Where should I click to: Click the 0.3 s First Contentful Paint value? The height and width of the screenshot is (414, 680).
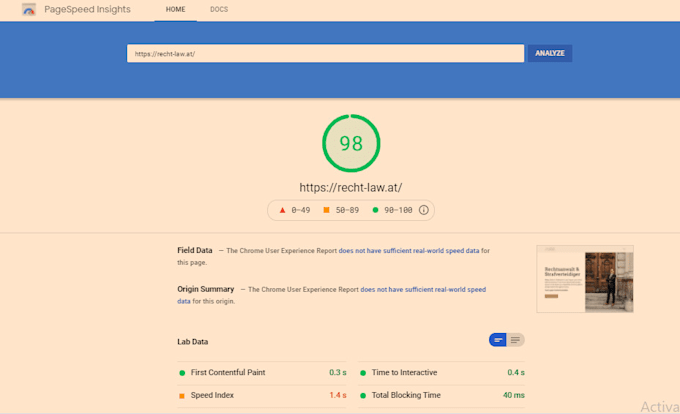tap(338, 372)
